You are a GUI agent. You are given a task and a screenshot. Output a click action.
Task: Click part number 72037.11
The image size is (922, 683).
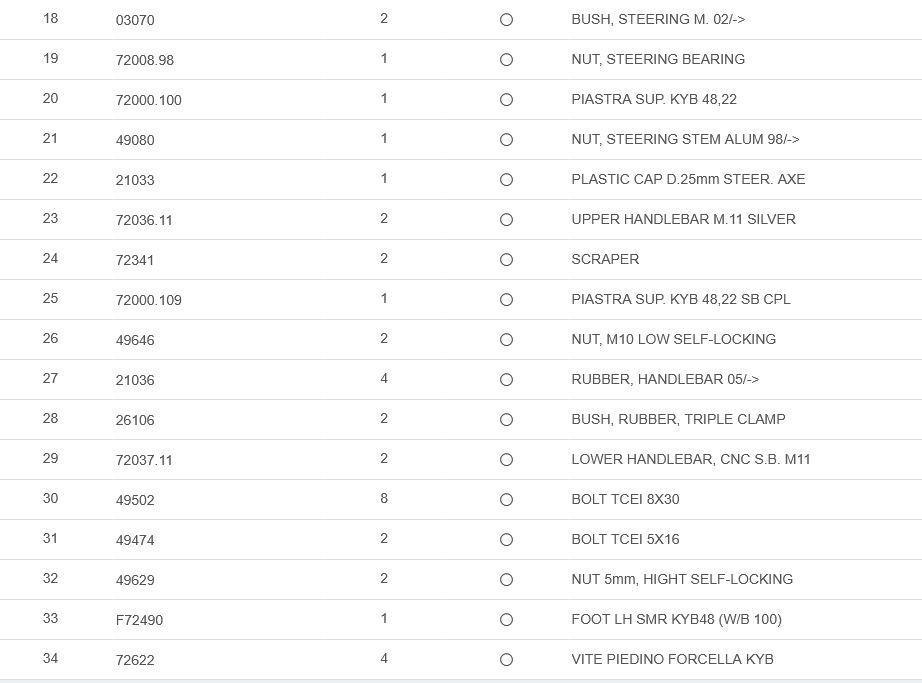pyautogui.click(x=144, y=460)
